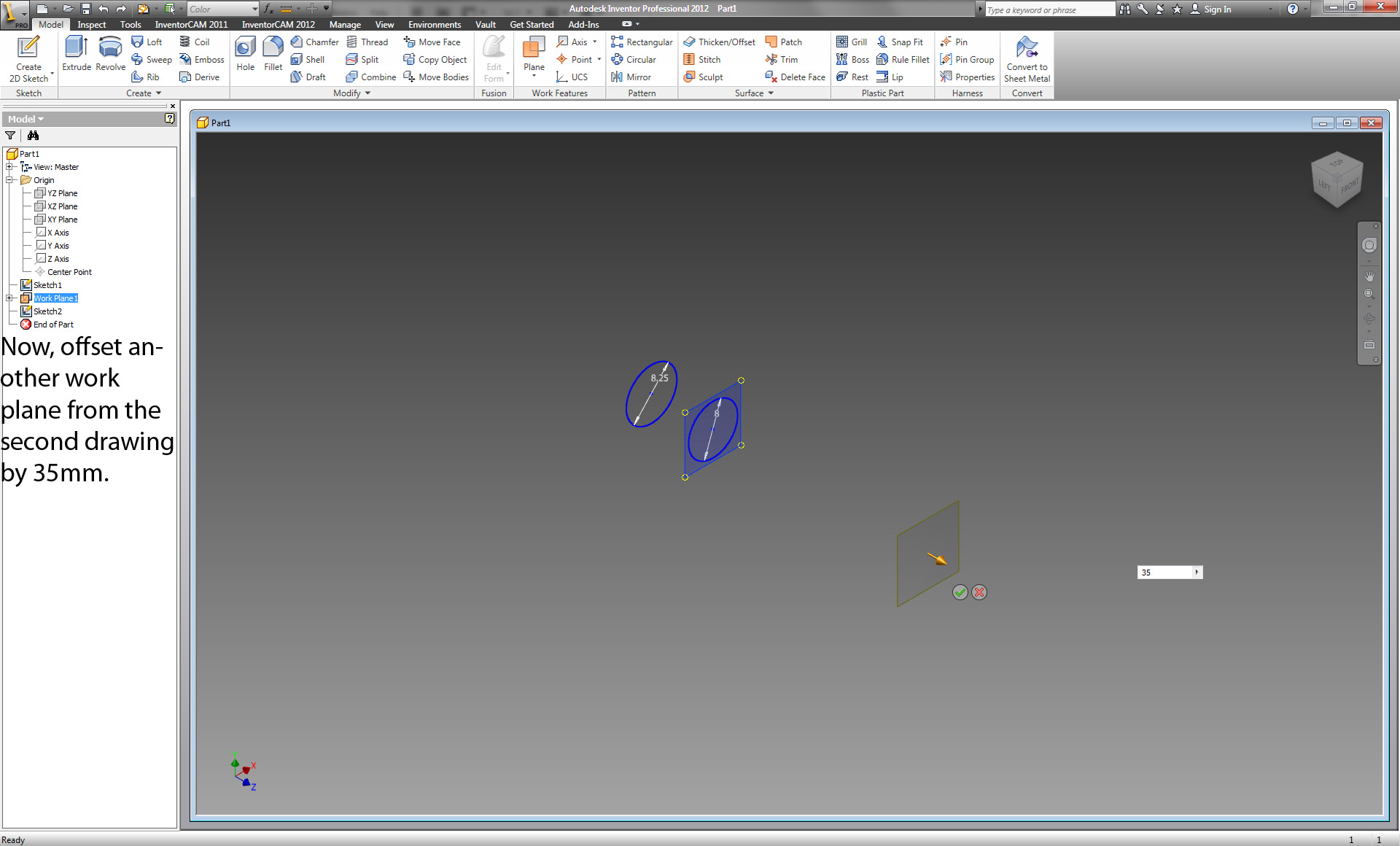Open the Patch surface tool
1400x846 pixels.
coord(784,42)
